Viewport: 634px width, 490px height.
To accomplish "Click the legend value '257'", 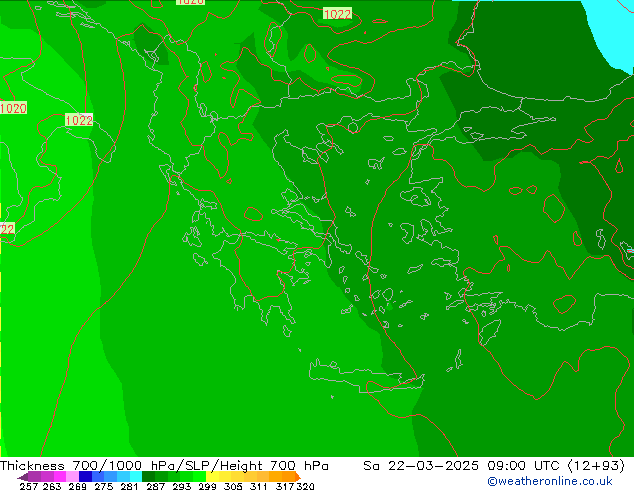I will (29, 486).
